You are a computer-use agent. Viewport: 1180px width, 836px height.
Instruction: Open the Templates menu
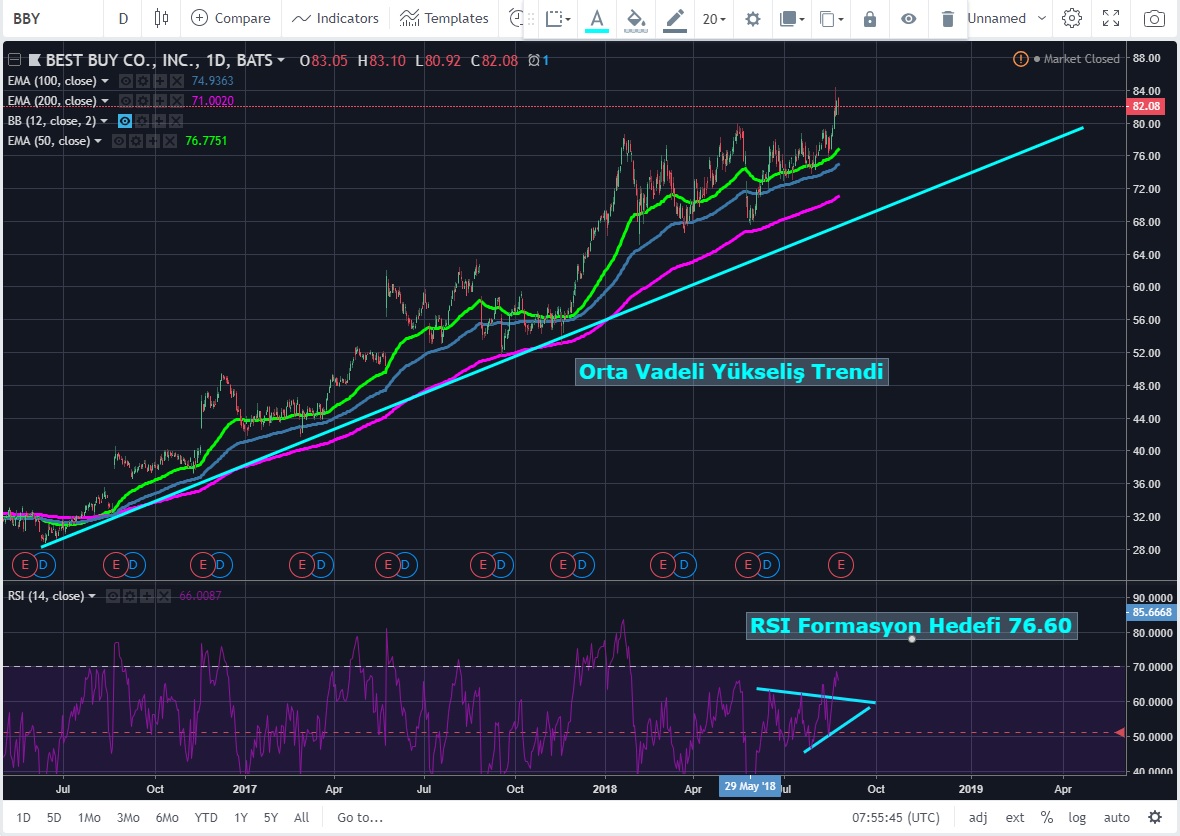(x=444, y=18)
